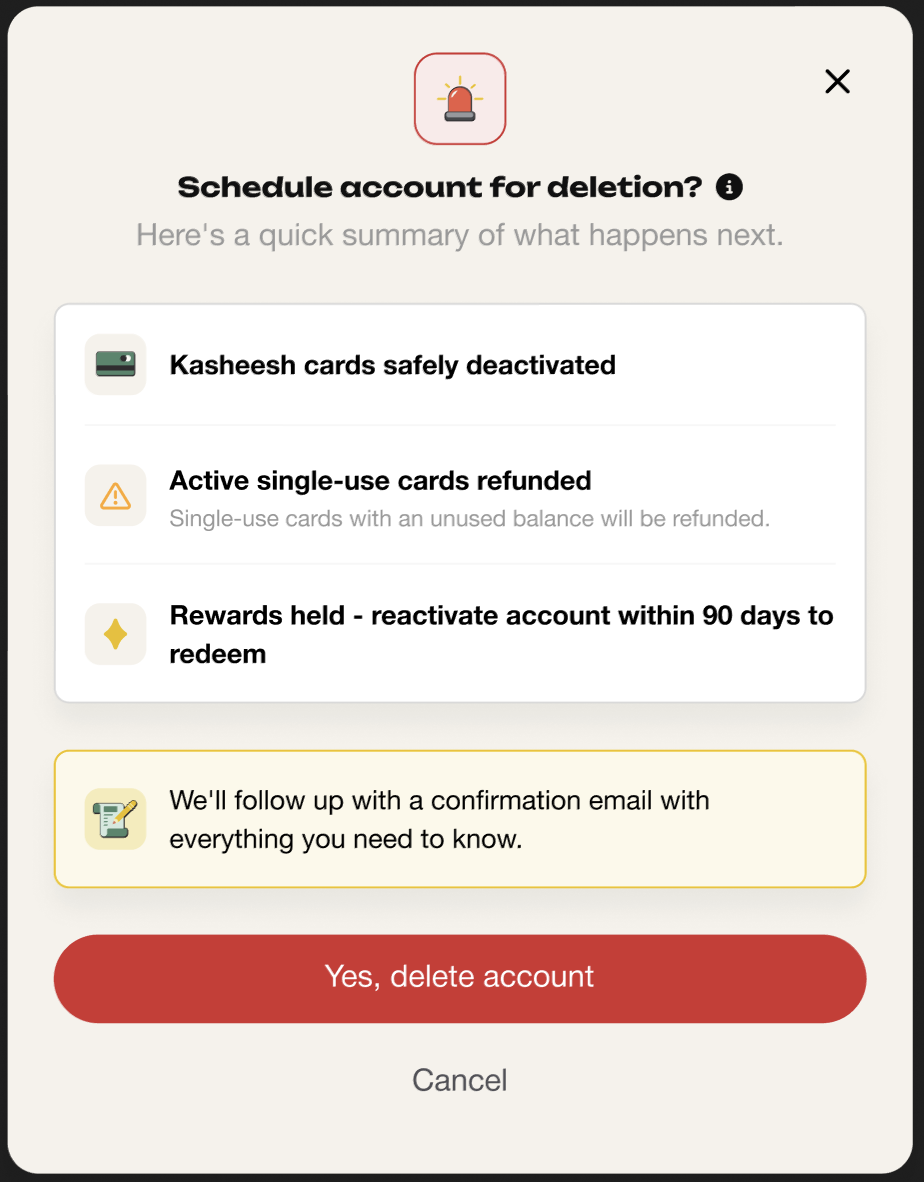Click the orange warning triangle icon

click(x=115, y=495)
